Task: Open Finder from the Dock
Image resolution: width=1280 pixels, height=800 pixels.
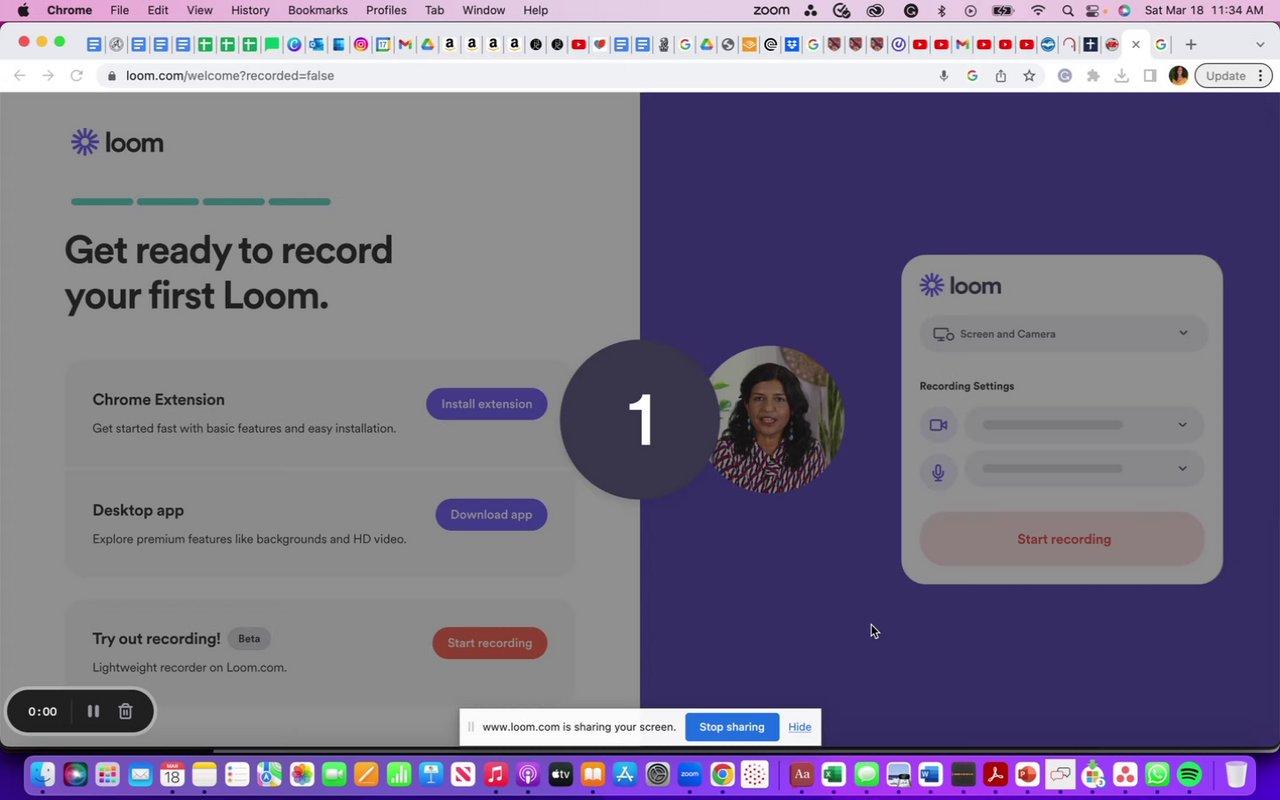Action: pyautogui.click(x=42, y=774)
